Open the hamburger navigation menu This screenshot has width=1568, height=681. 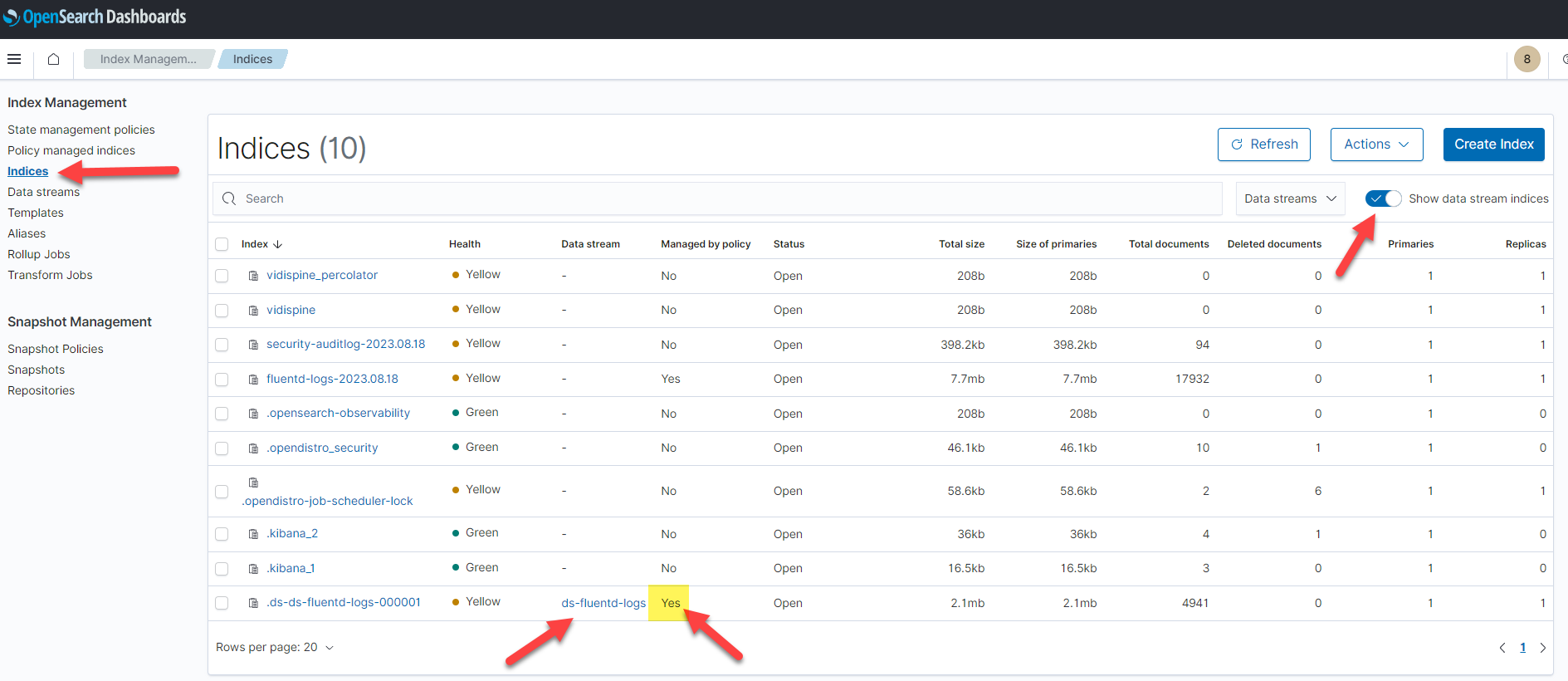pyautogui.click(x=14, y=59)
